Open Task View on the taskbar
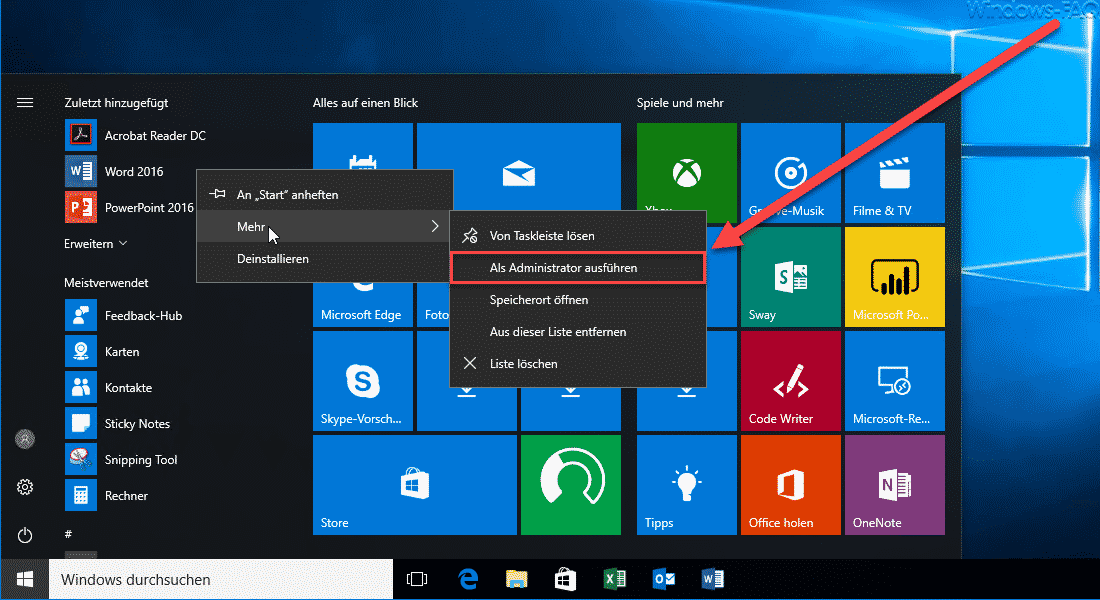Viewport: 1100px width, 600px height. pyautogui.click(x=417, y=580)
